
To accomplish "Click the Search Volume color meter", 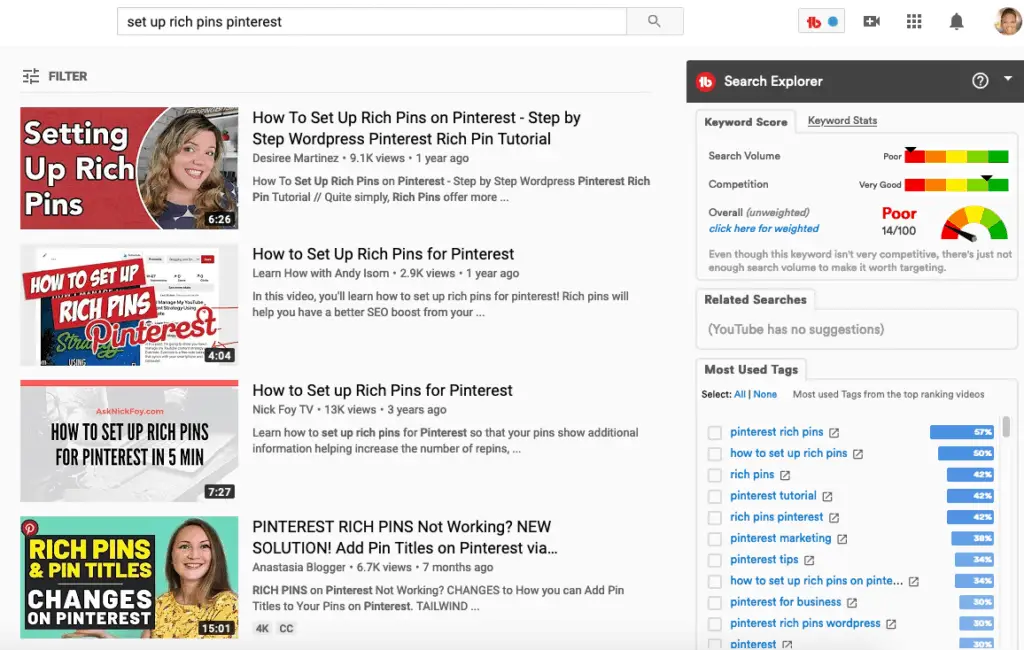I will pyautogui.click(x=956, y=156).
